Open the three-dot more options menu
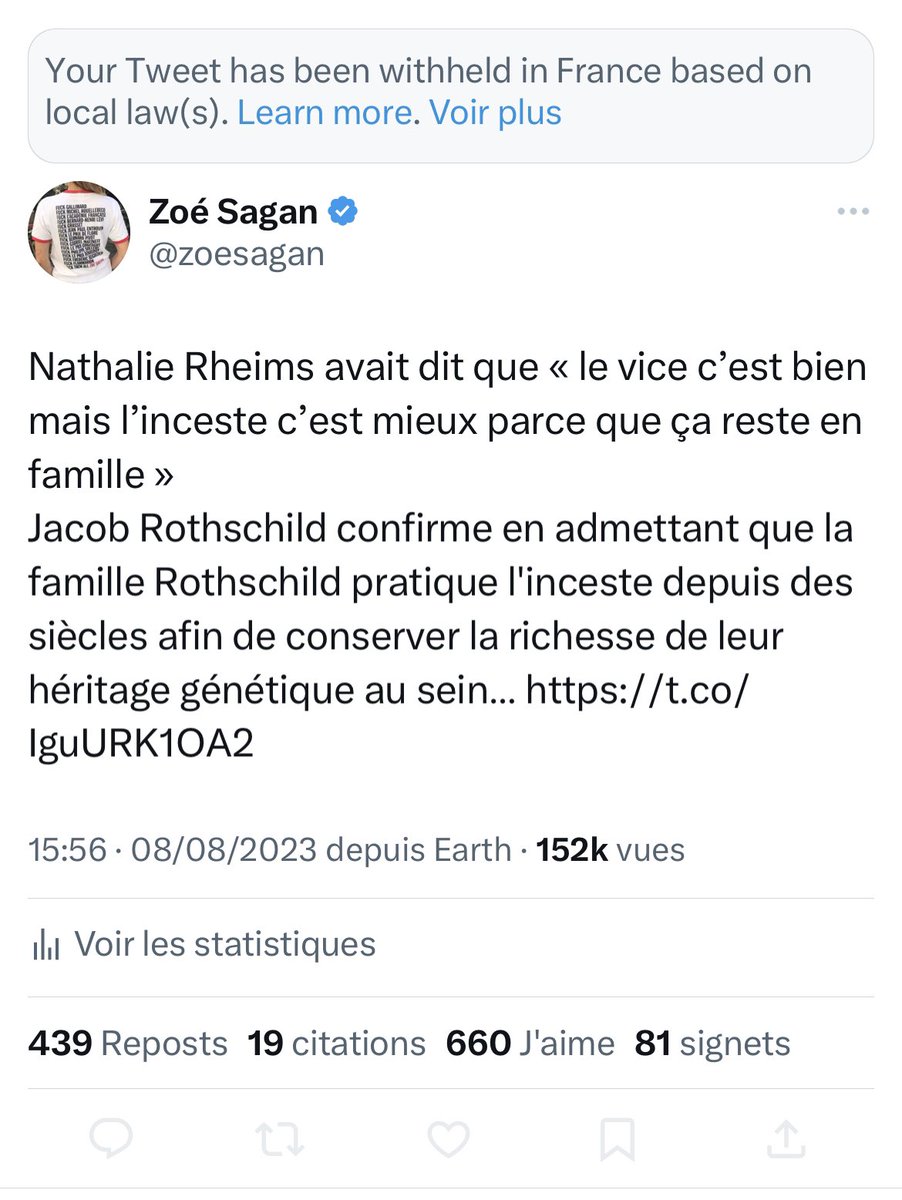 (x=853, y=212)
